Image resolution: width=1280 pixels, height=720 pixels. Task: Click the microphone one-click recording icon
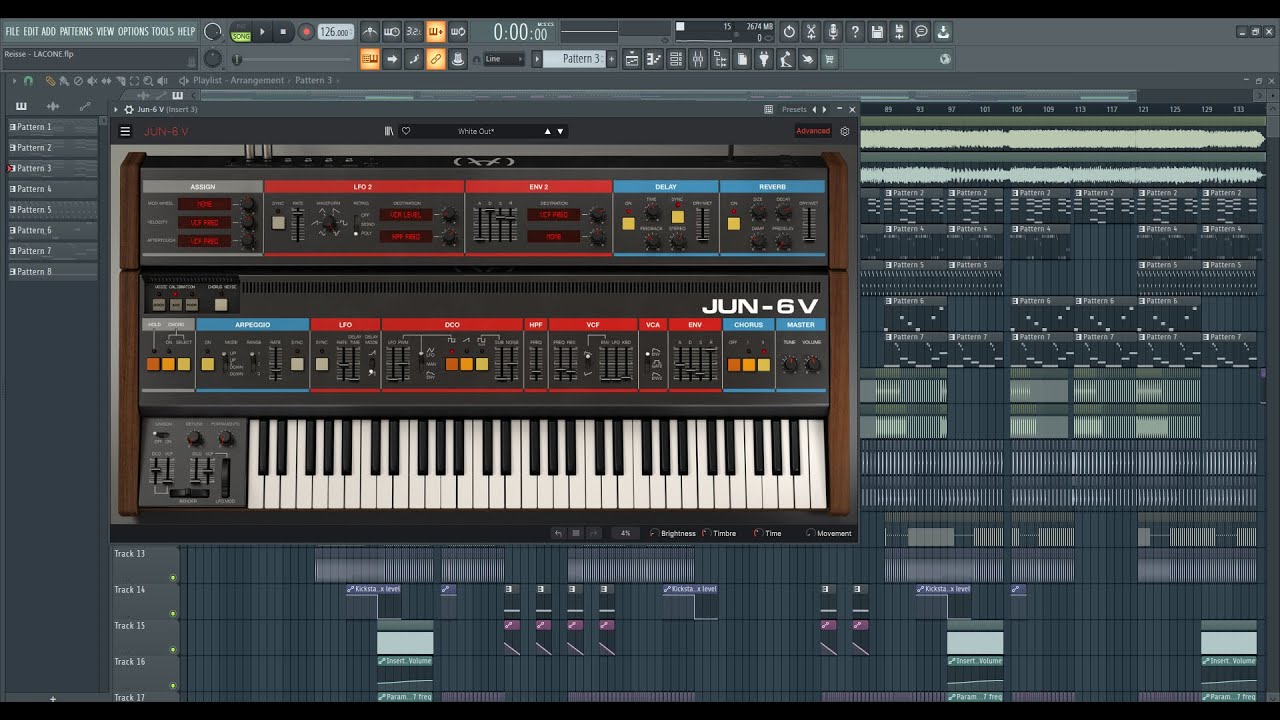pyautogui.click(x=833, y=32)
